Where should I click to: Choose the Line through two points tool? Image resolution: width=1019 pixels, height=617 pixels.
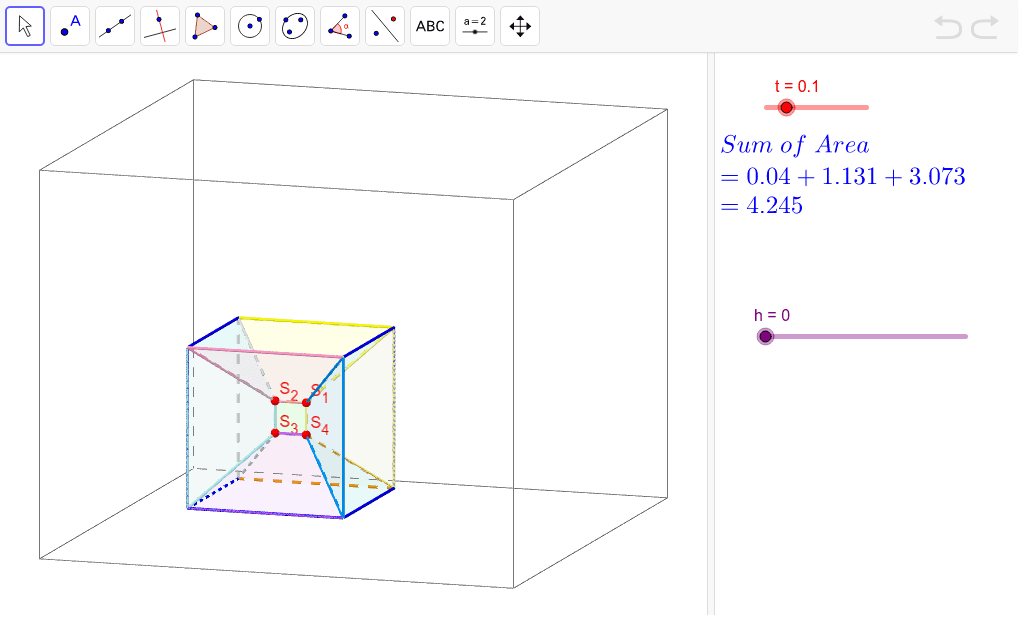[114, 26]
